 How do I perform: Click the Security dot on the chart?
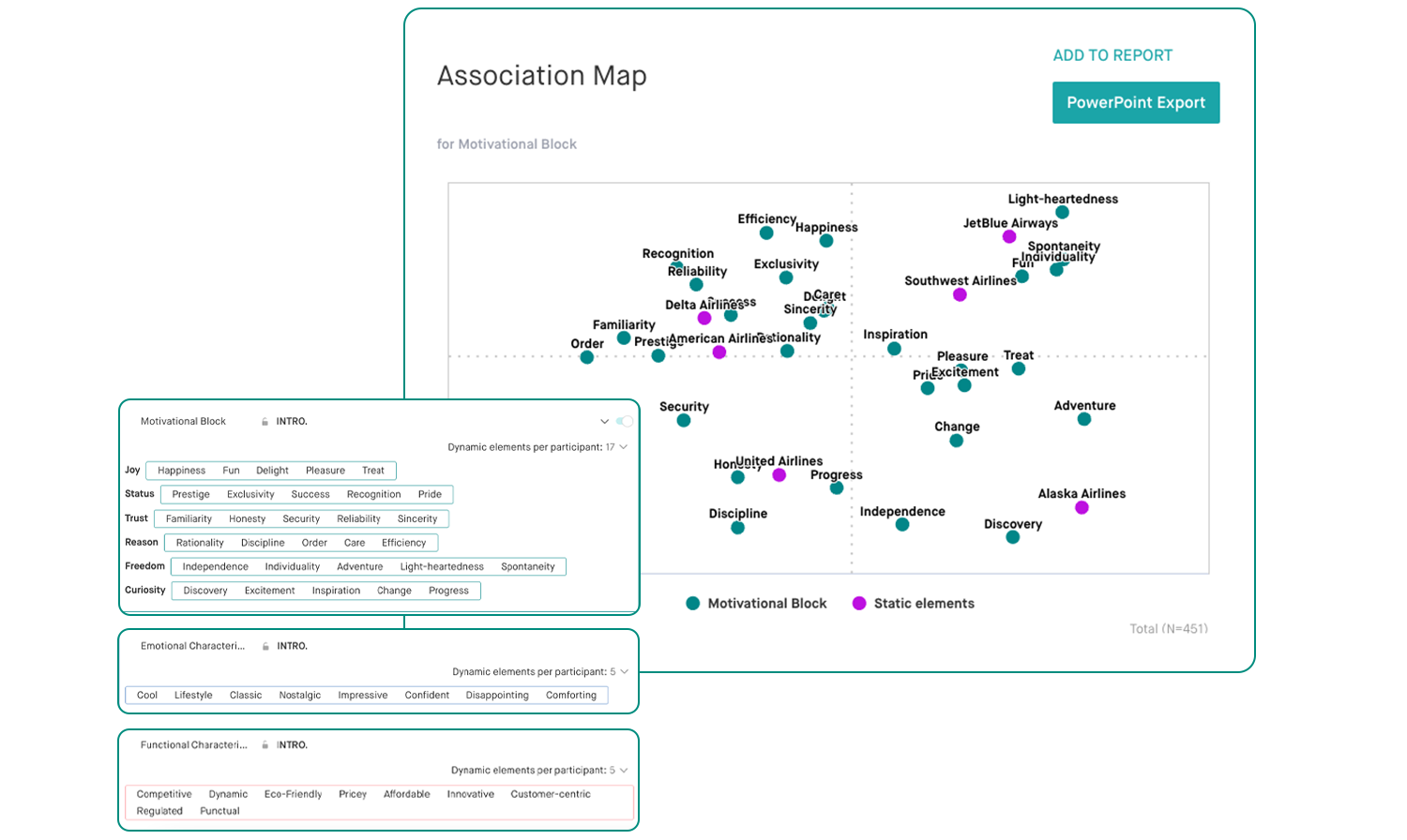684,421
